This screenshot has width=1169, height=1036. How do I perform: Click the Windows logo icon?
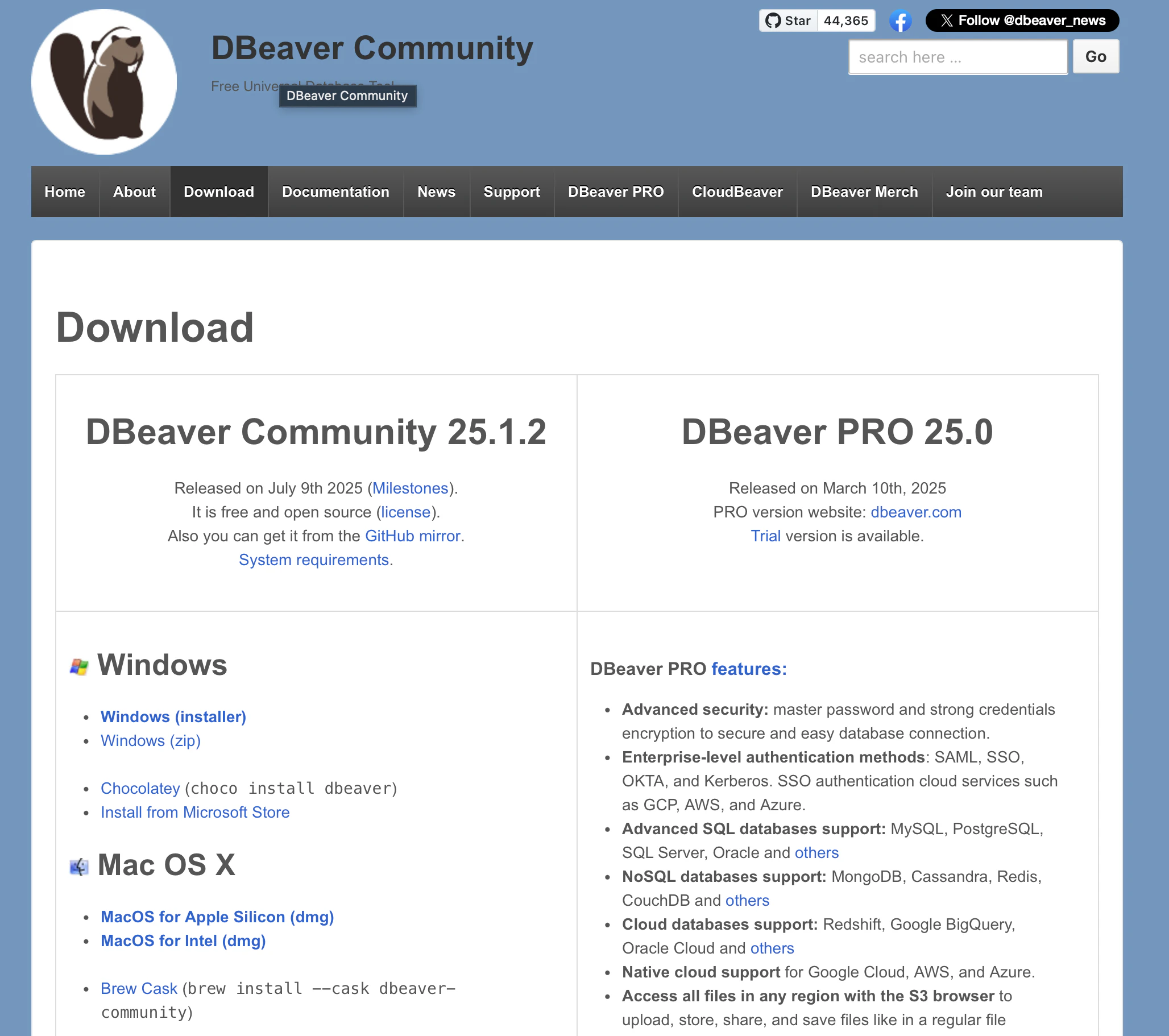click(79, 666)
